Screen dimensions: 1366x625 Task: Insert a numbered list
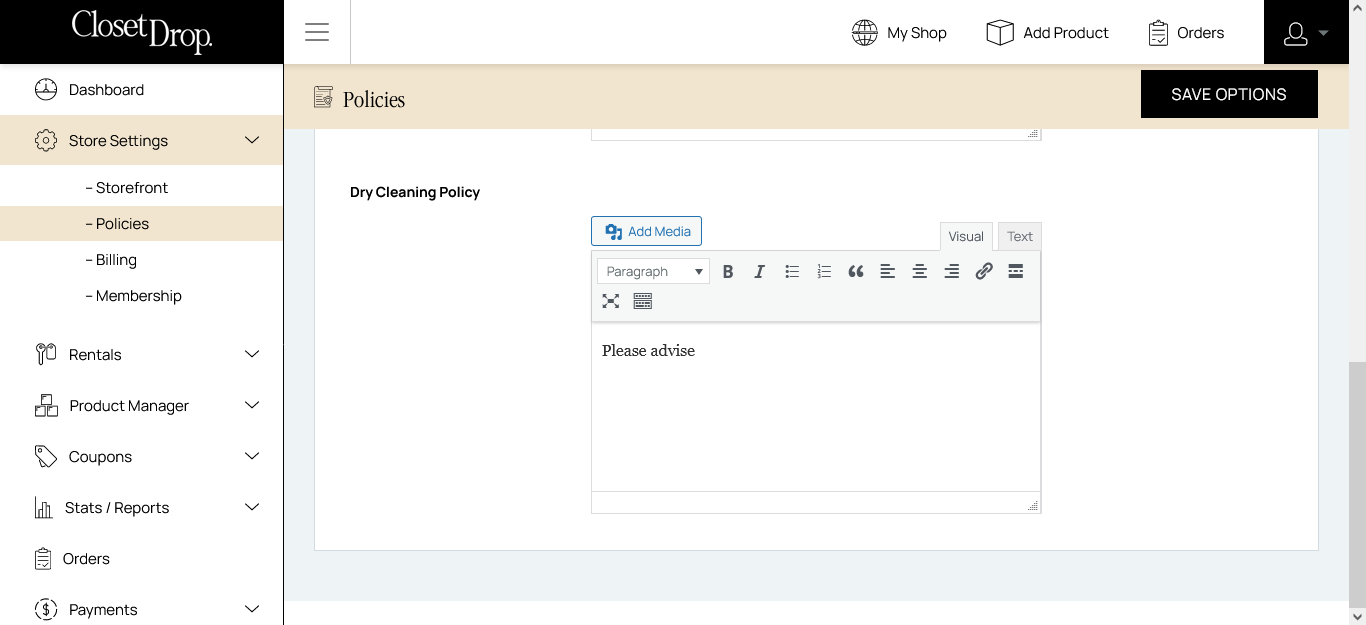click(824, 271)
